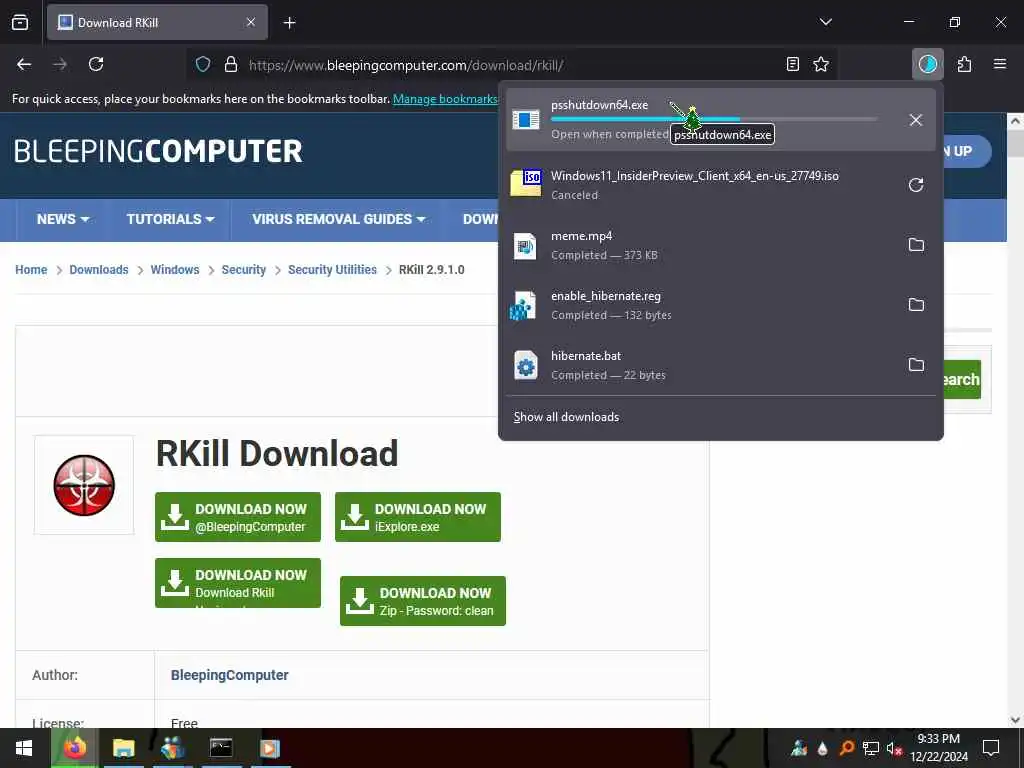This screenshot has width=1024, height=768.
Task: Close the Download RKill tab
Action: [250, 22]
